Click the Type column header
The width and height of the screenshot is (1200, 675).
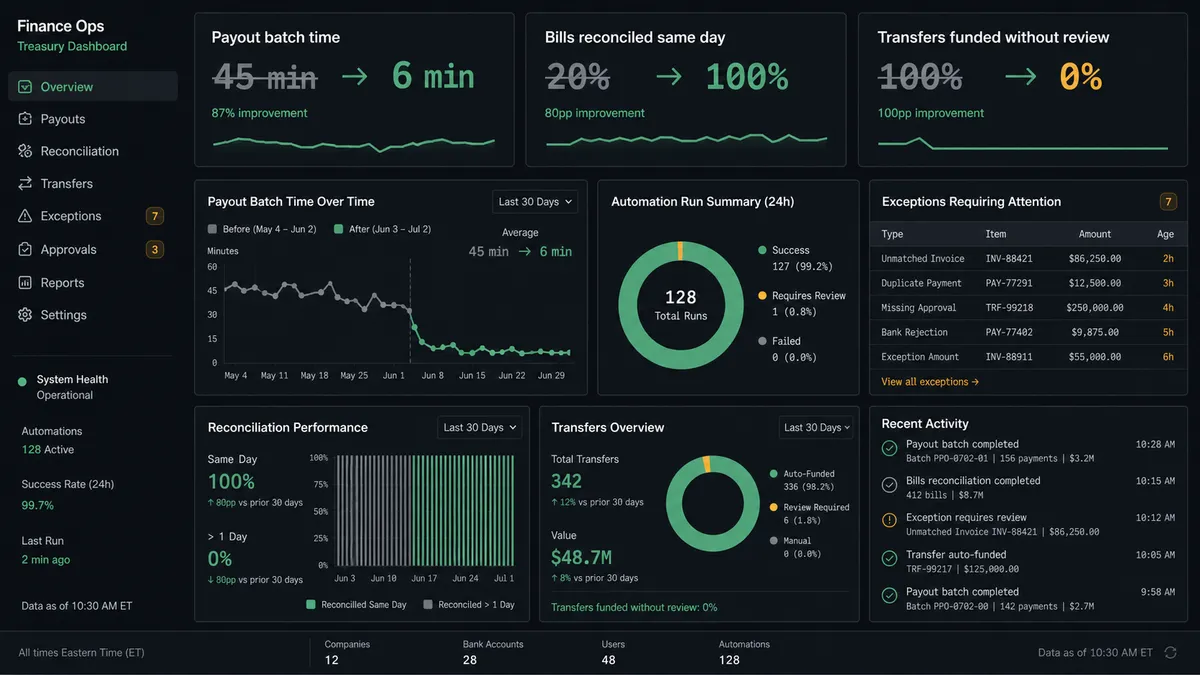point(892,234)
